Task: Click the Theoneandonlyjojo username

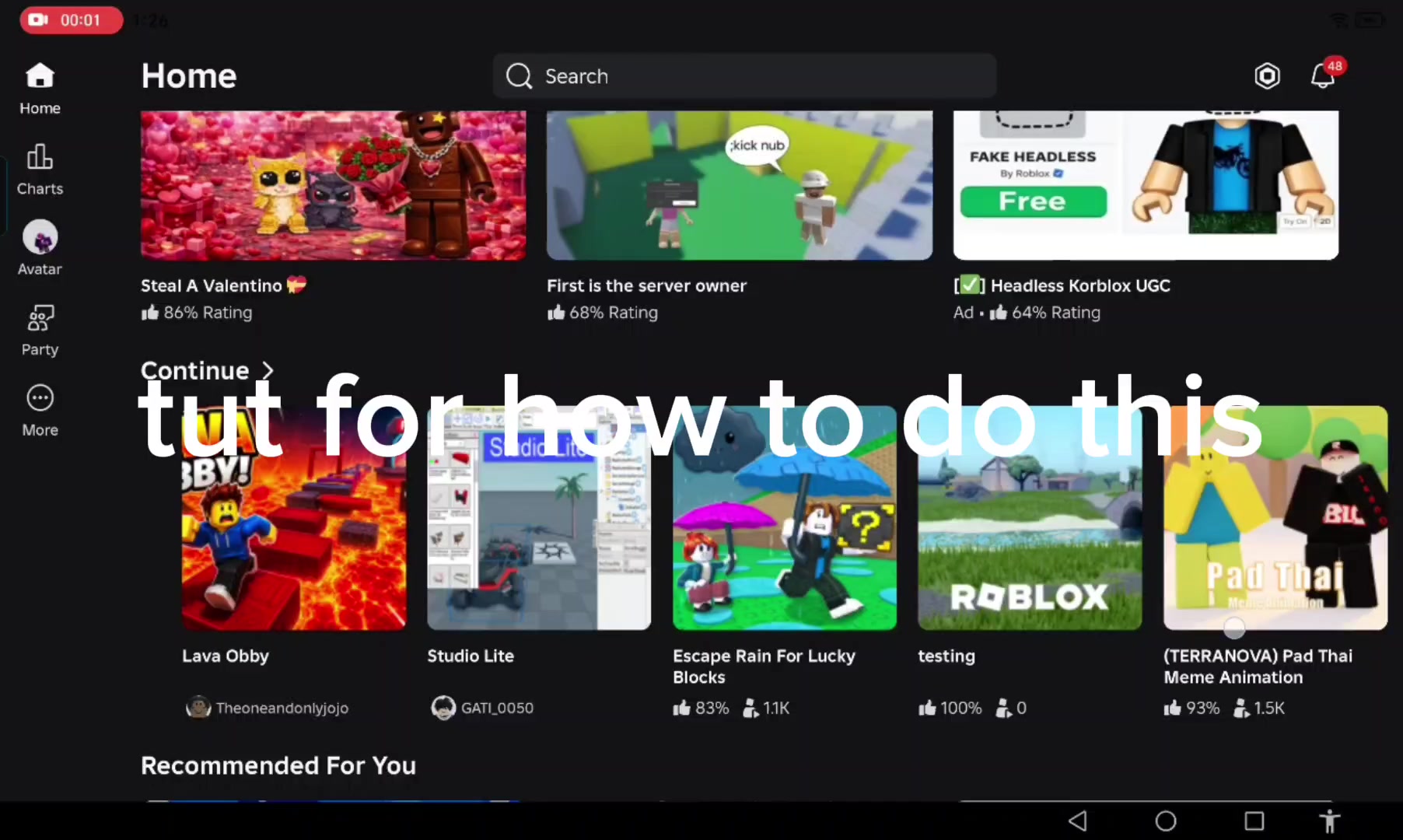Action: [x=282, y=708]
